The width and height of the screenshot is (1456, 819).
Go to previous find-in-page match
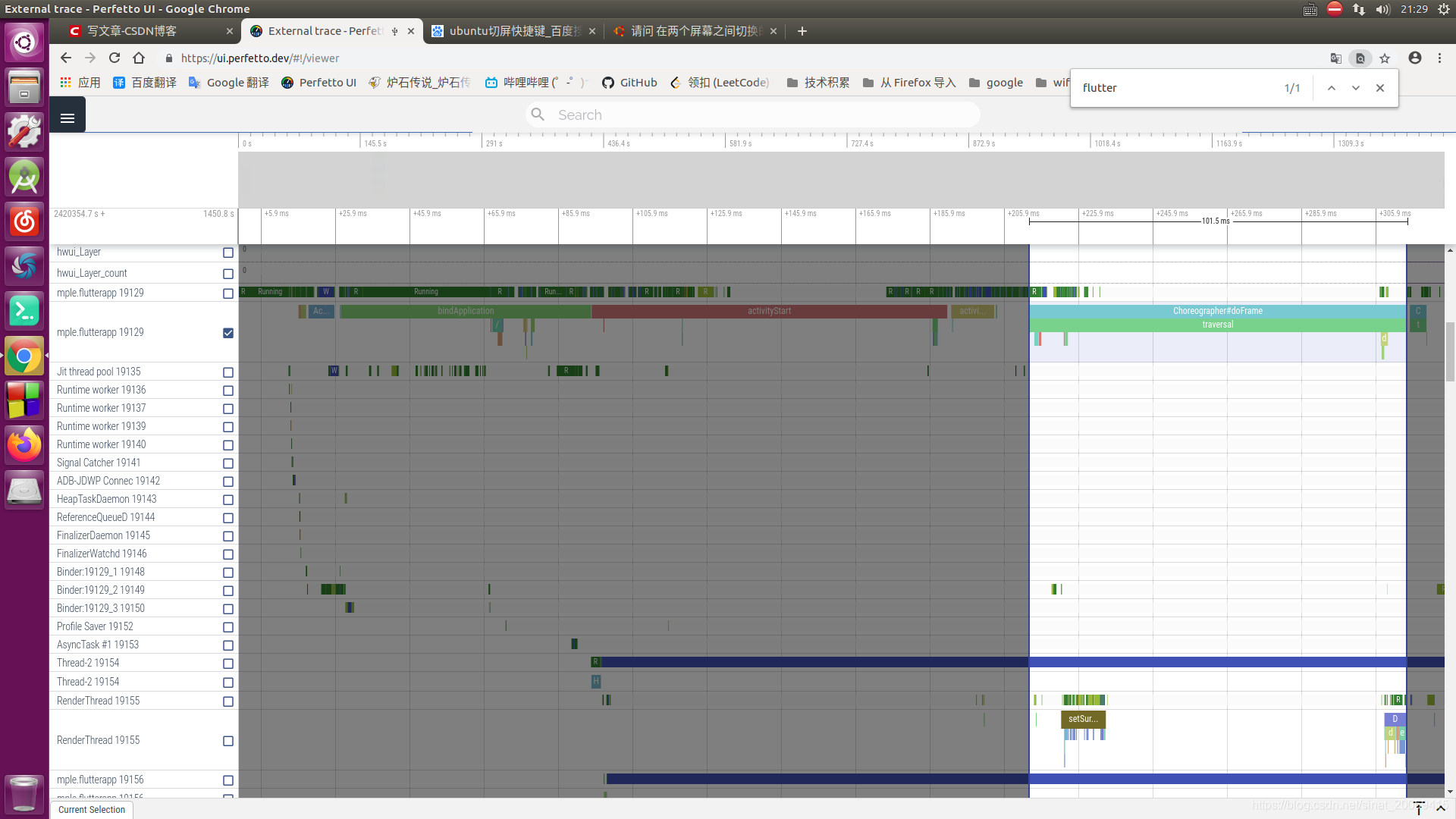[x=1331, y=88]
